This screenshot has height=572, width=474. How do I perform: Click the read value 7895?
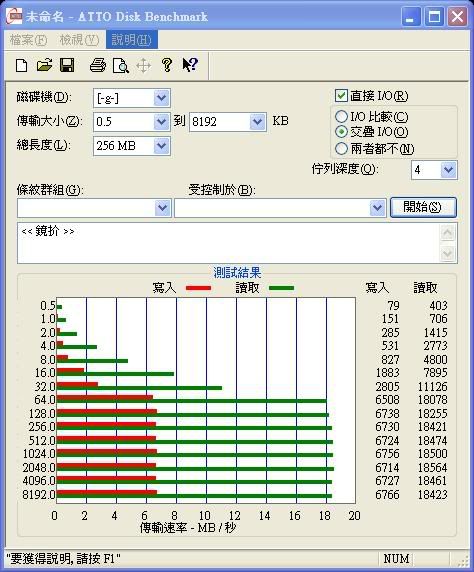click(435, 372)
